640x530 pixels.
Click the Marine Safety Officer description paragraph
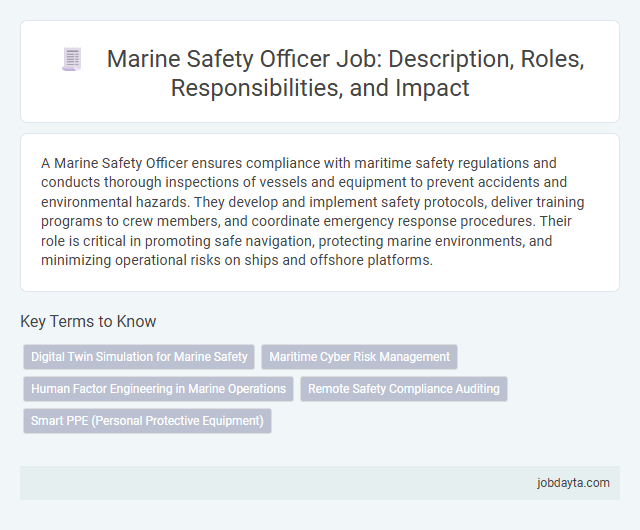coord(313,212)
